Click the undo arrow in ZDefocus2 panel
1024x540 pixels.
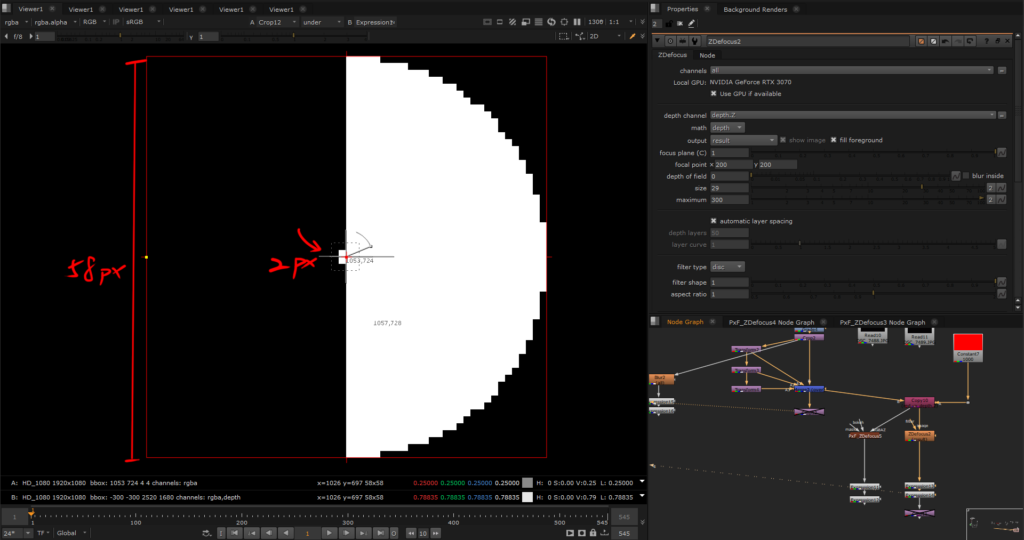pyautogui.click(x=946, y=41)
